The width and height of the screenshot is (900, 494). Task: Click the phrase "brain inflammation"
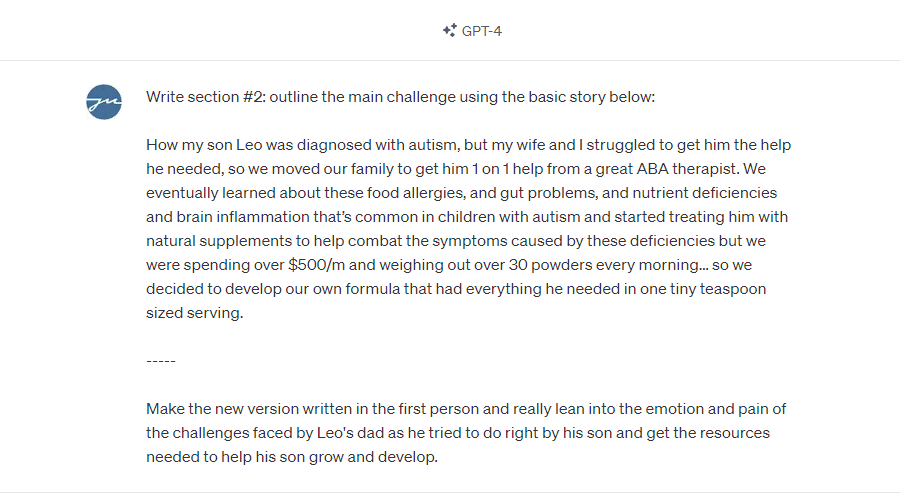click(x=243, y=217)
